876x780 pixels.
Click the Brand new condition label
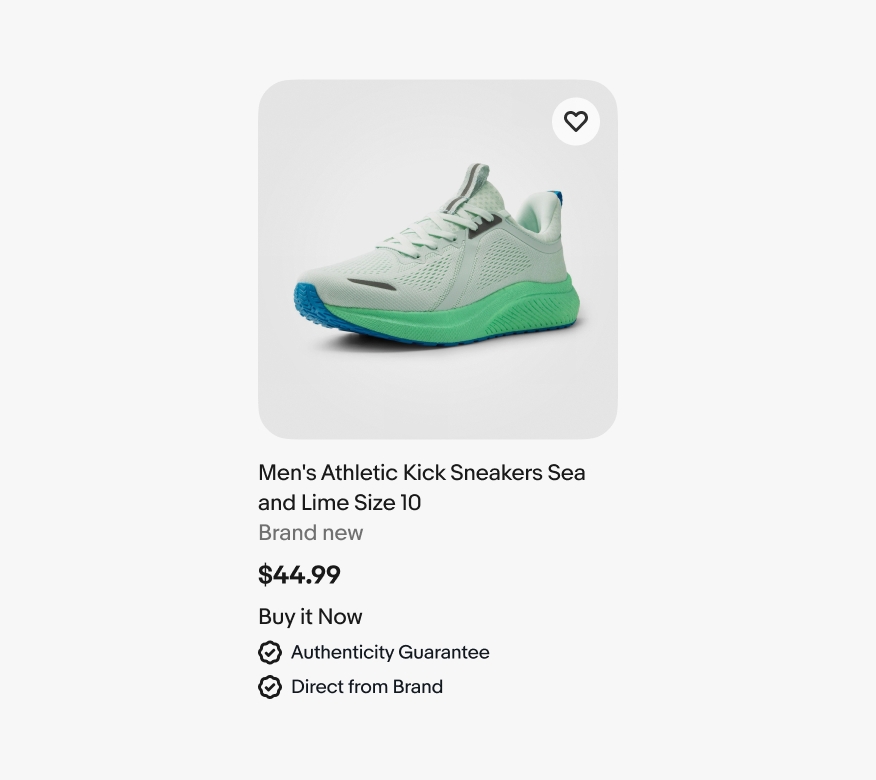[310, 533]
